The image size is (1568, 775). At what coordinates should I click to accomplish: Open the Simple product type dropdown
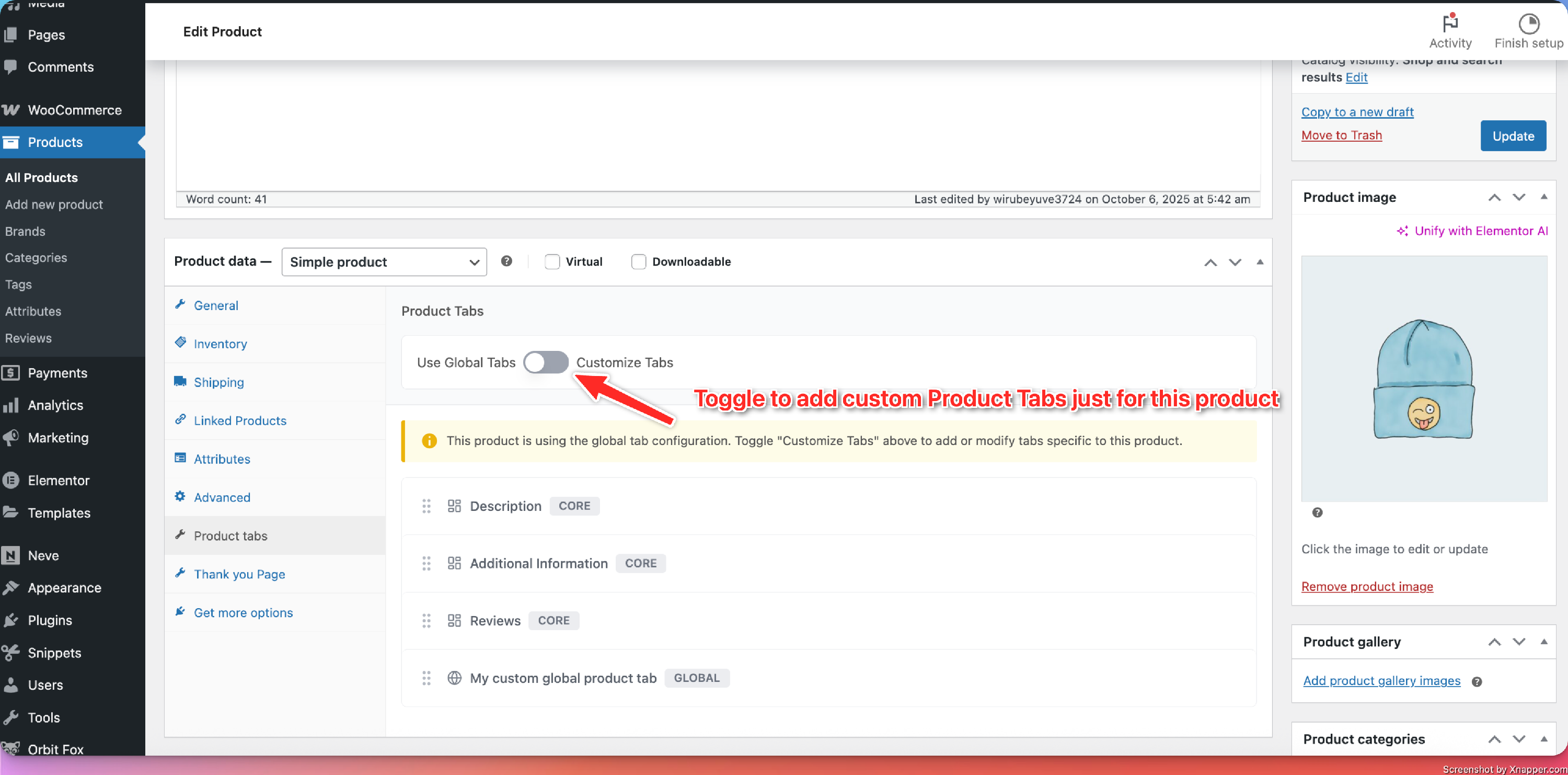pos(384,262)
